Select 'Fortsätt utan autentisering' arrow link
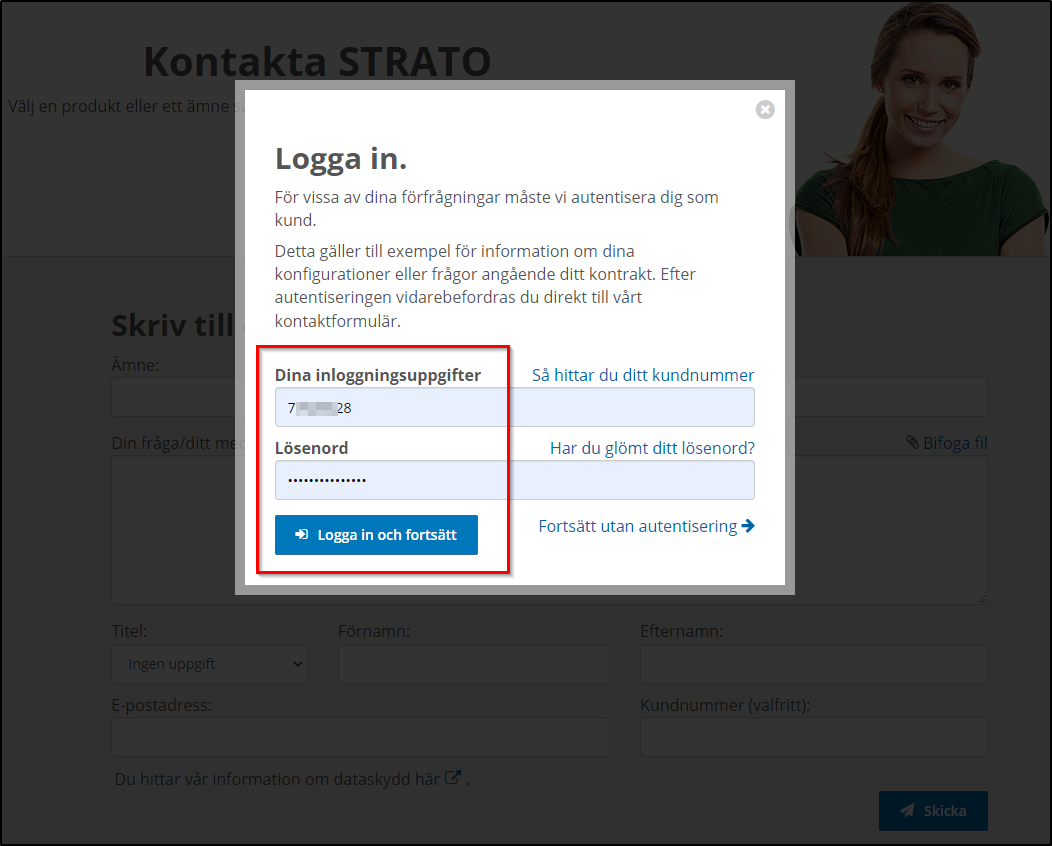The width and height of the screenshot is (1052, 846). pos(646,526)
